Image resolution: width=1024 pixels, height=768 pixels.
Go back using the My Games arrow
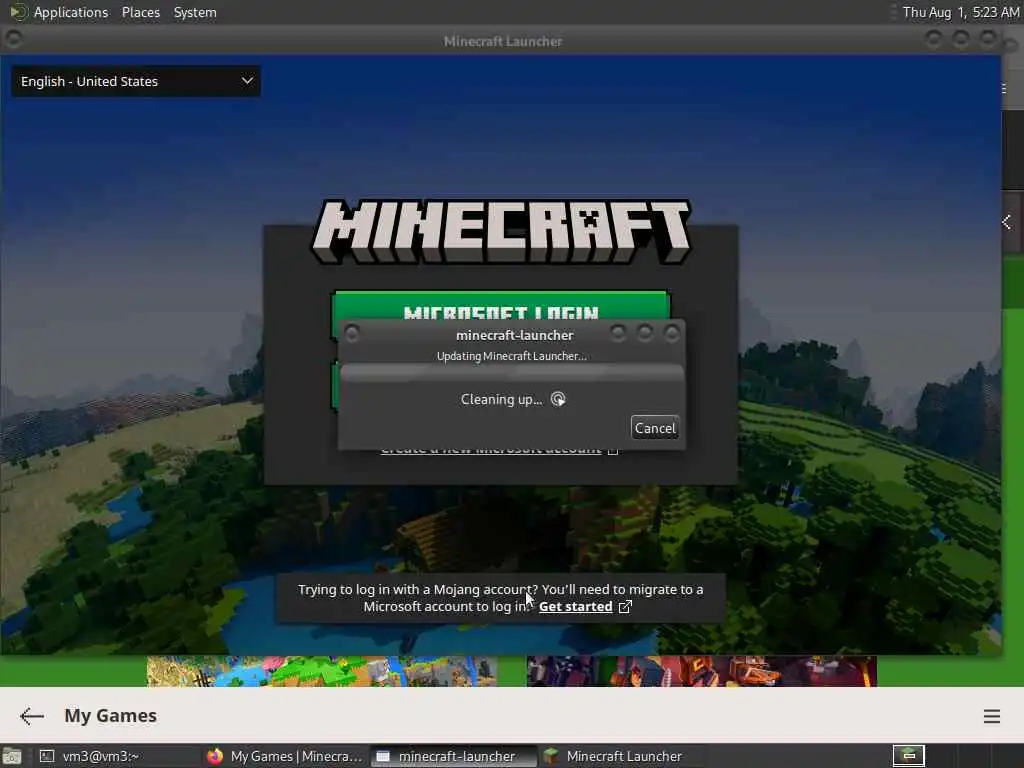point(31,716)
